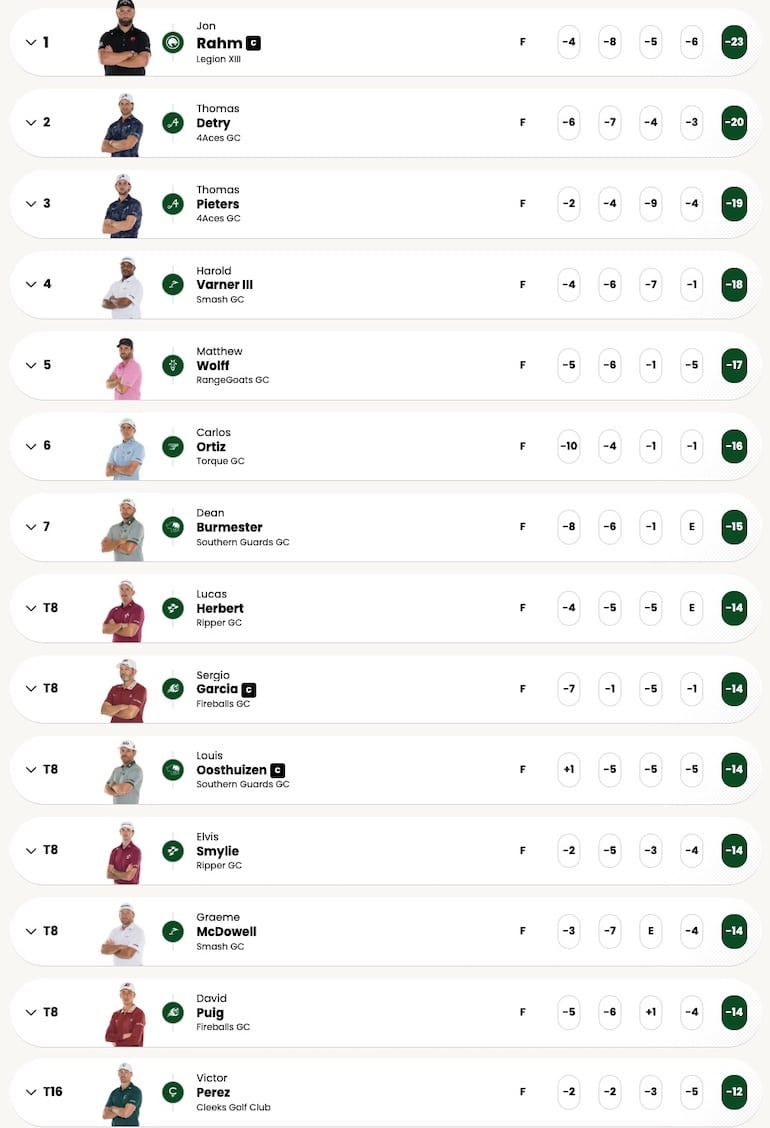Screen dimensions: 770x1128
Task: Click the captain badge next to Rahm
Action: (x=253, y=43)
